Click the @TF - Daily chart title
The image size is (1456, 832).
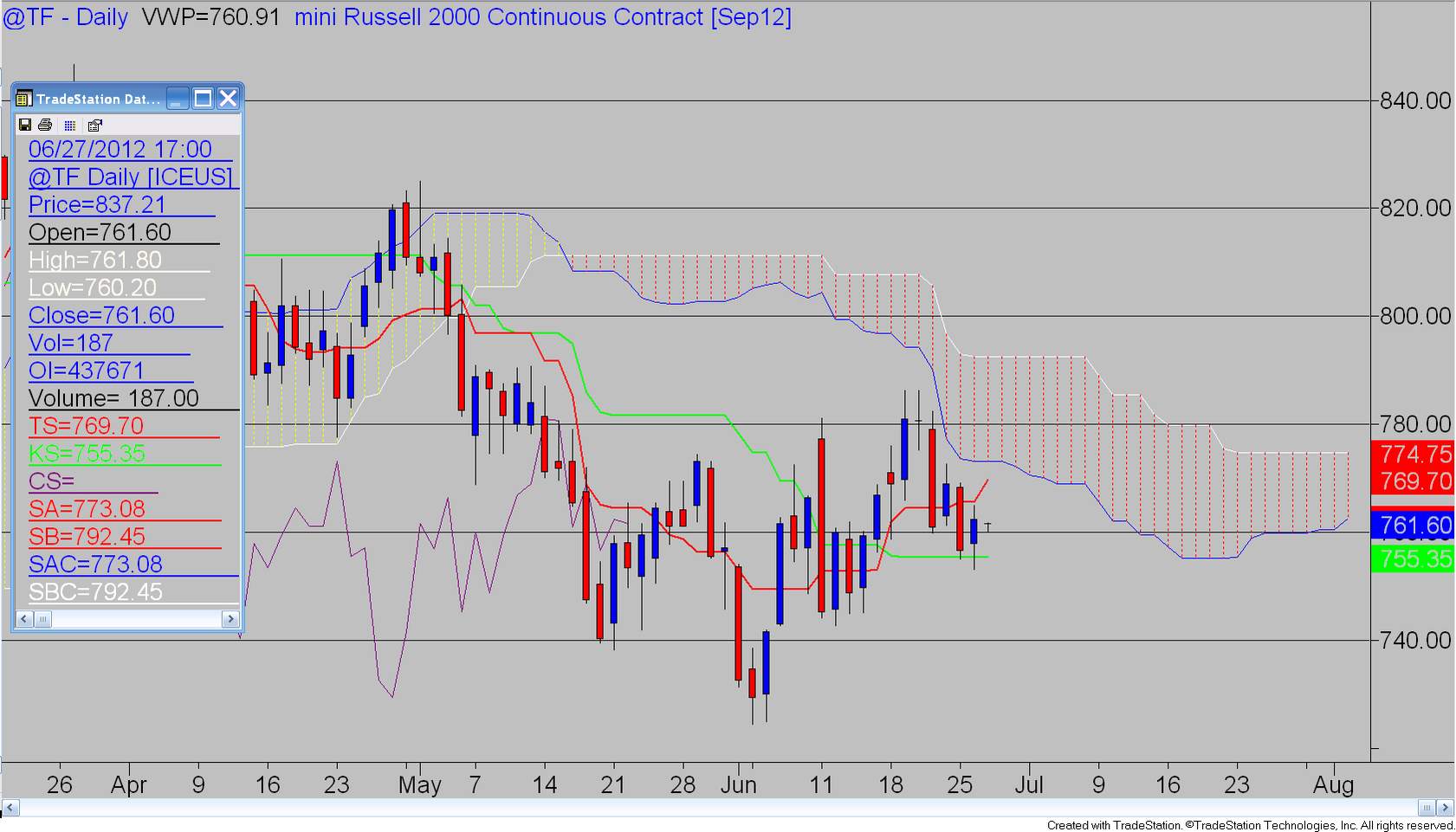pyautogui.click(x=66, y=17)
